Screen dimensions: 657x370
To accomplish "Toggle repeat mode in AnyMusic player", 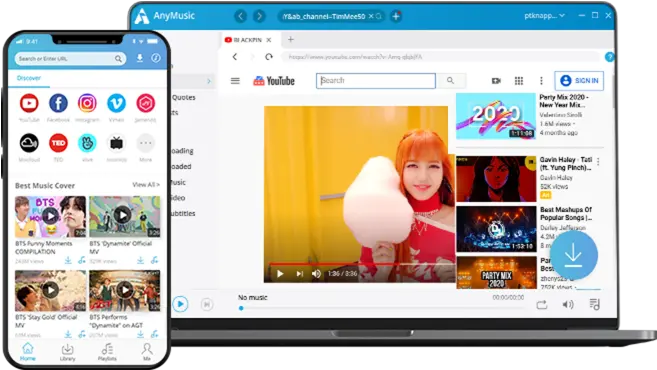I will click(542, 305).
